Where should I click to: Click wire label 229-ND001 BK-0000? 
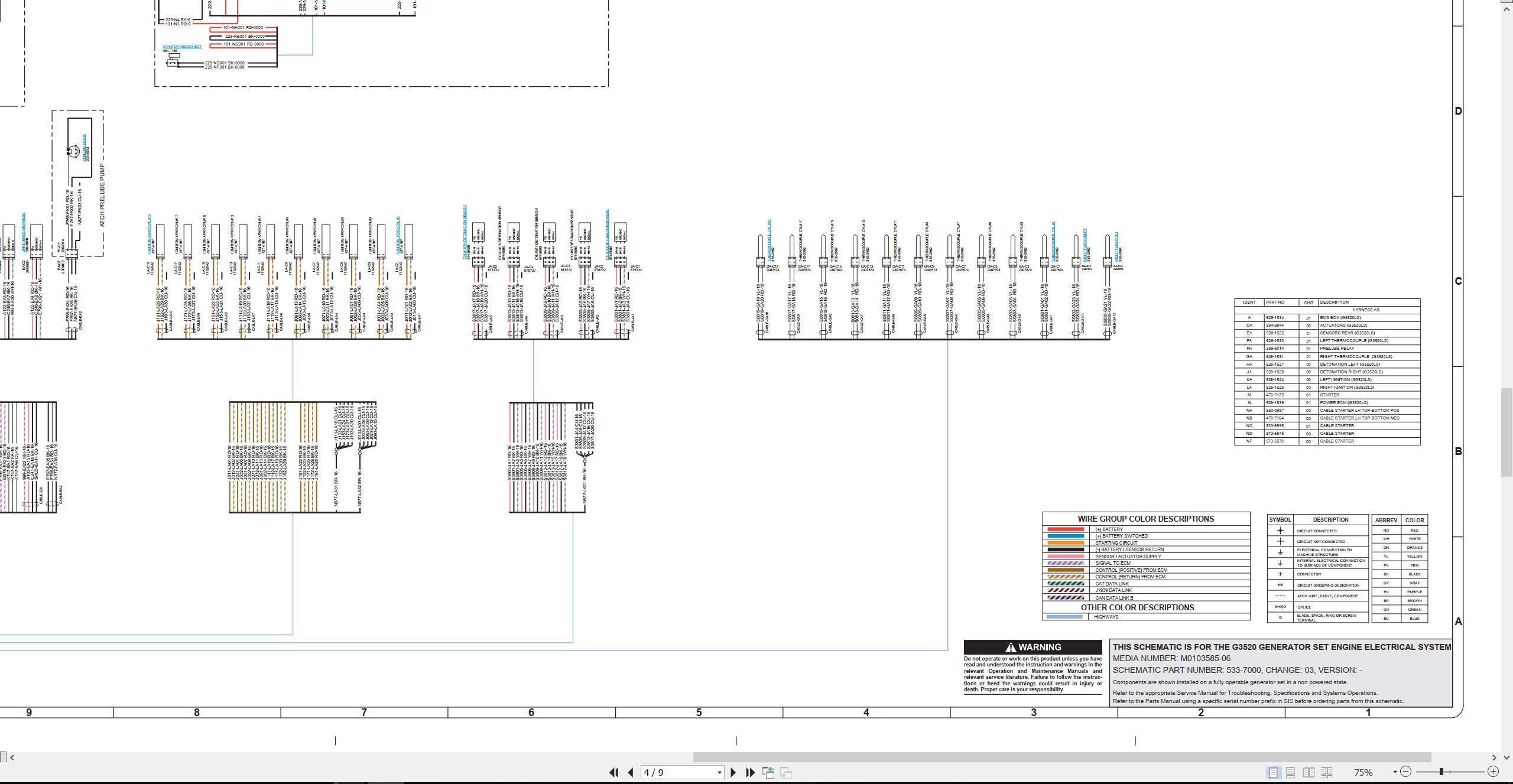(x=225, y=63)
